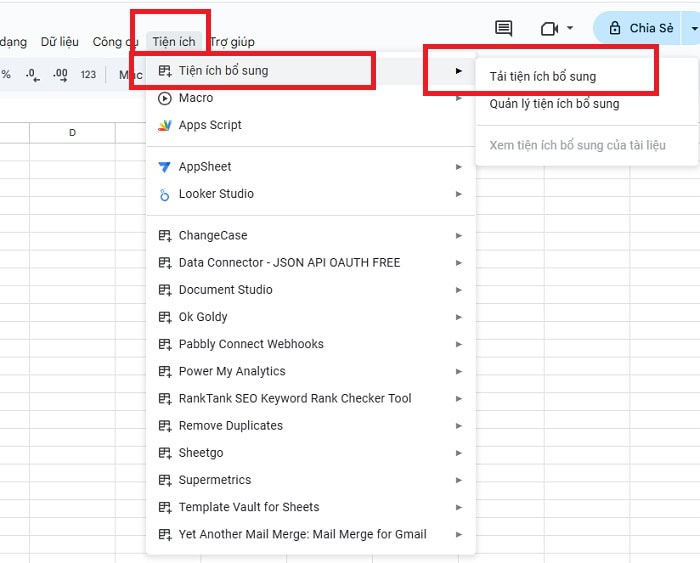Screen dimensions: 700x563
Task: Open dropdown arrow beside Chia Sẻ button
Action: (694, 29)
